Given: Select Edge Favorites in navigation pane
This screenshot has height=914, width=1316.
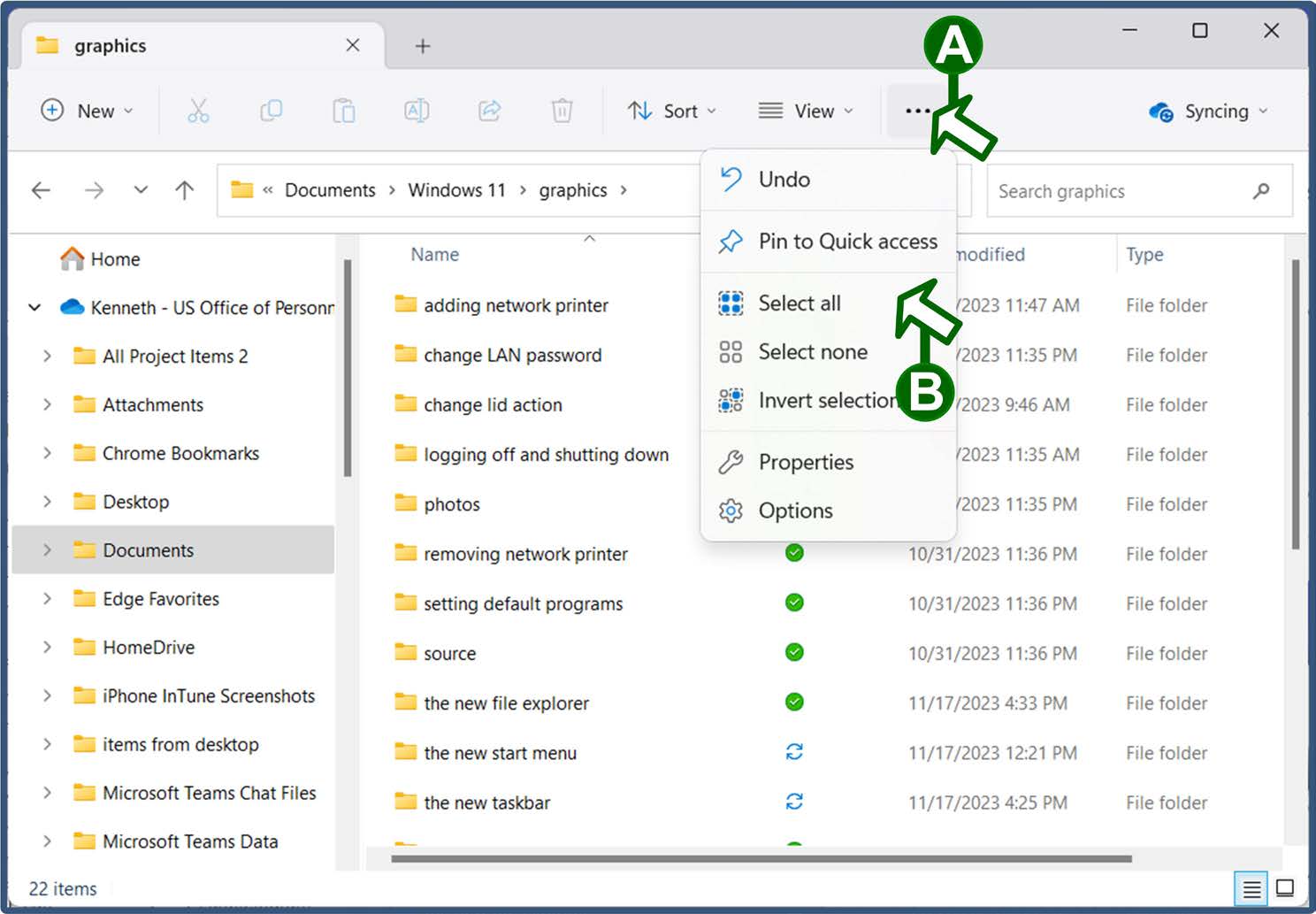Looking at the screenshot, I should [160, 599].
